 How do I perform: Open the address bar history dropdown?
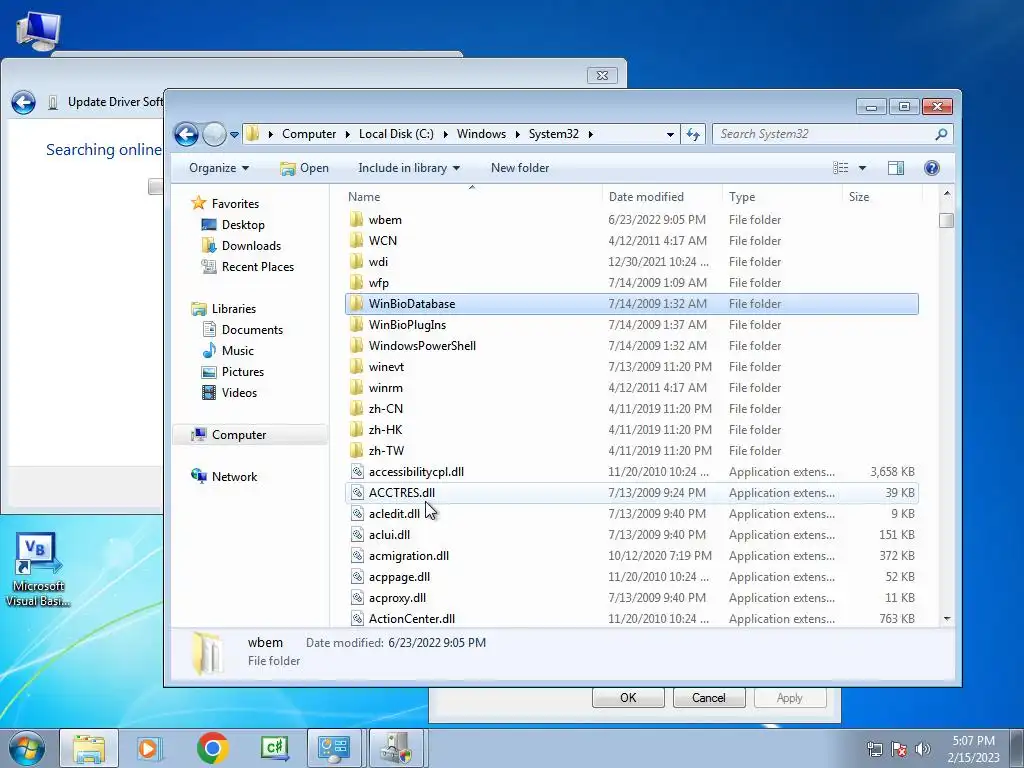(670, 135)
